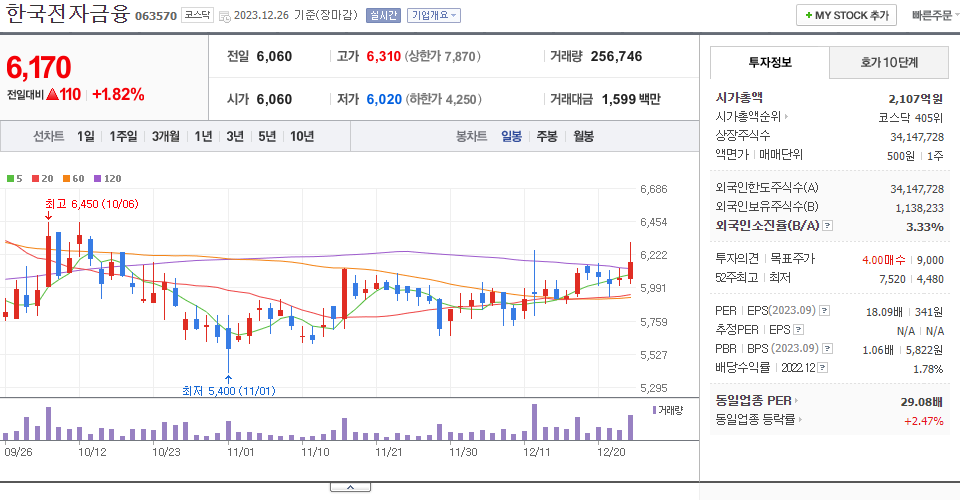This screenshot has width=960, height=500.
Task: Click the 상장주식수 value 34,147,728
Action: click(917, 137)
